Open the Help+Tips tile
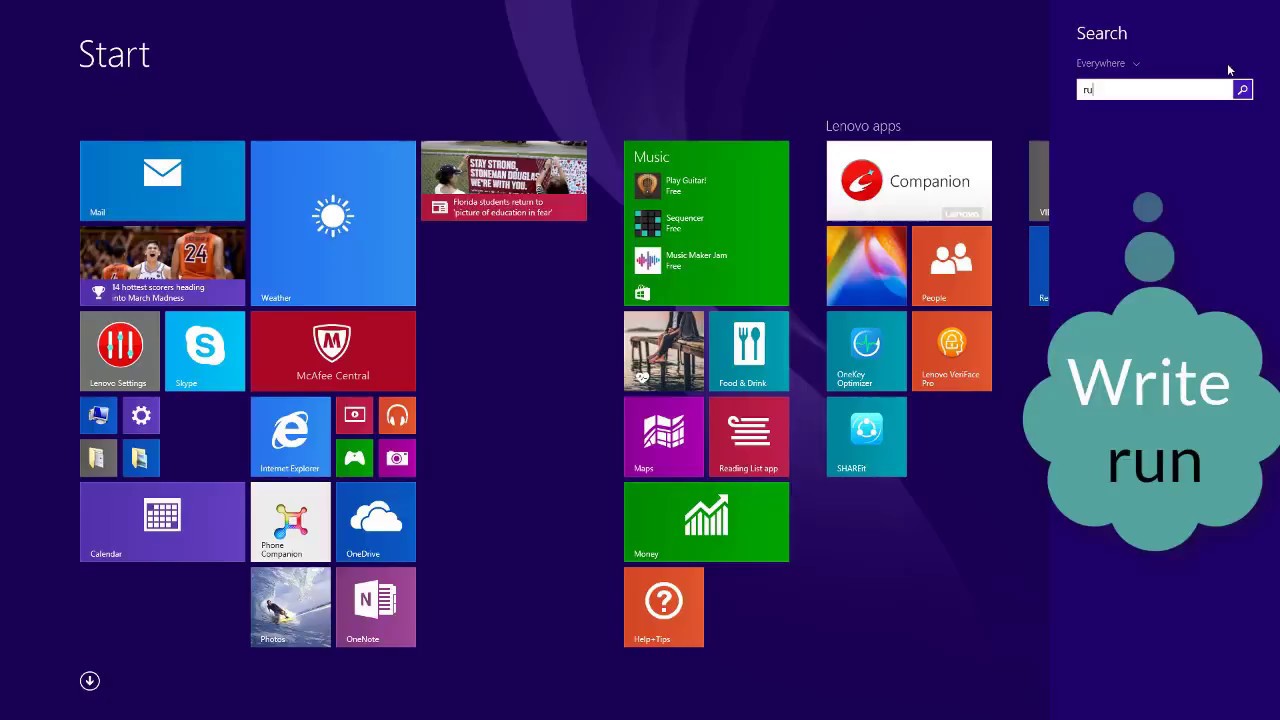This screenshot has height=720, width=1280. pyautogui.click(x=664, y=607)
